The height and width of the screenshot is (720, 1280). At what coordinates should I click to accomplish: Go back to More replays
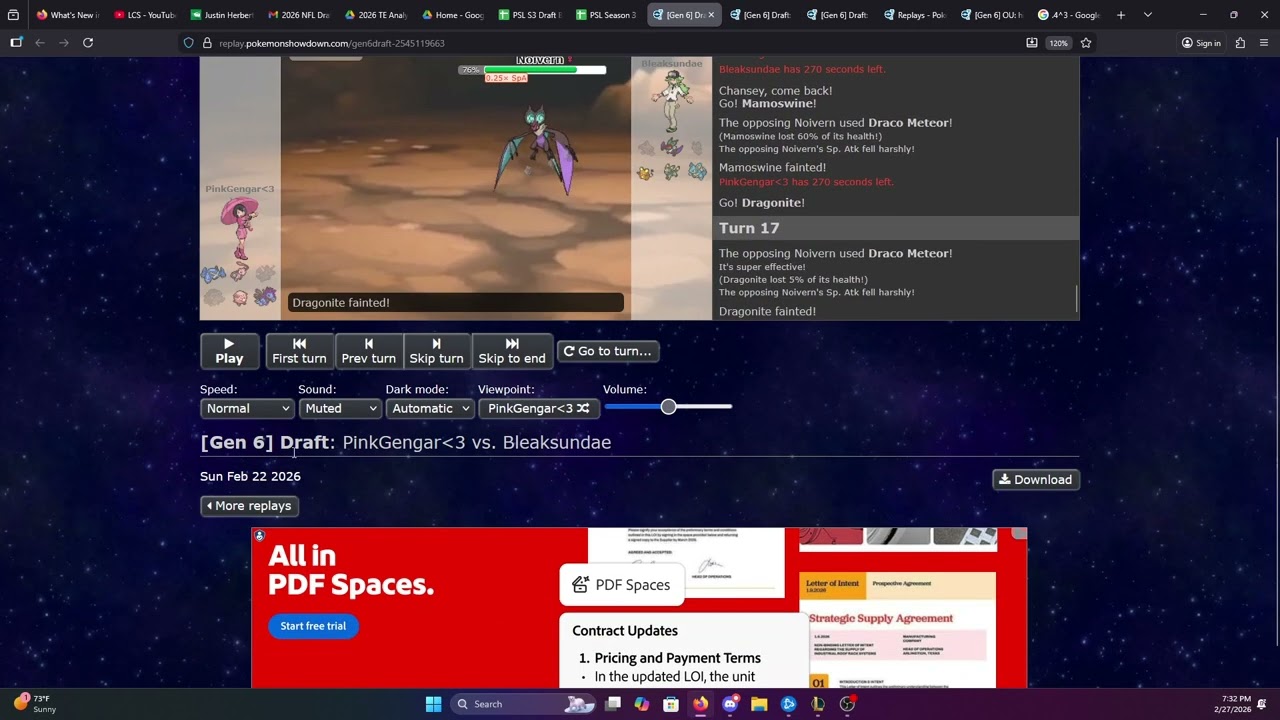249,506
